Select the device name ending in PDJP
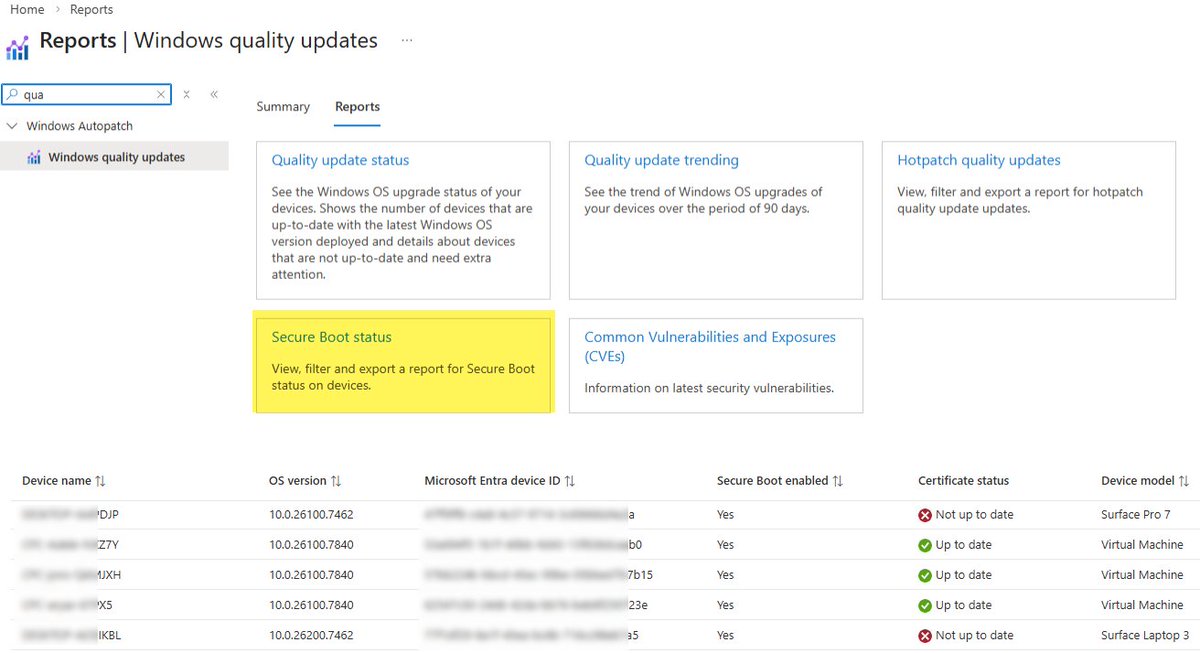Screen dimensions: 1200x653 71,515
